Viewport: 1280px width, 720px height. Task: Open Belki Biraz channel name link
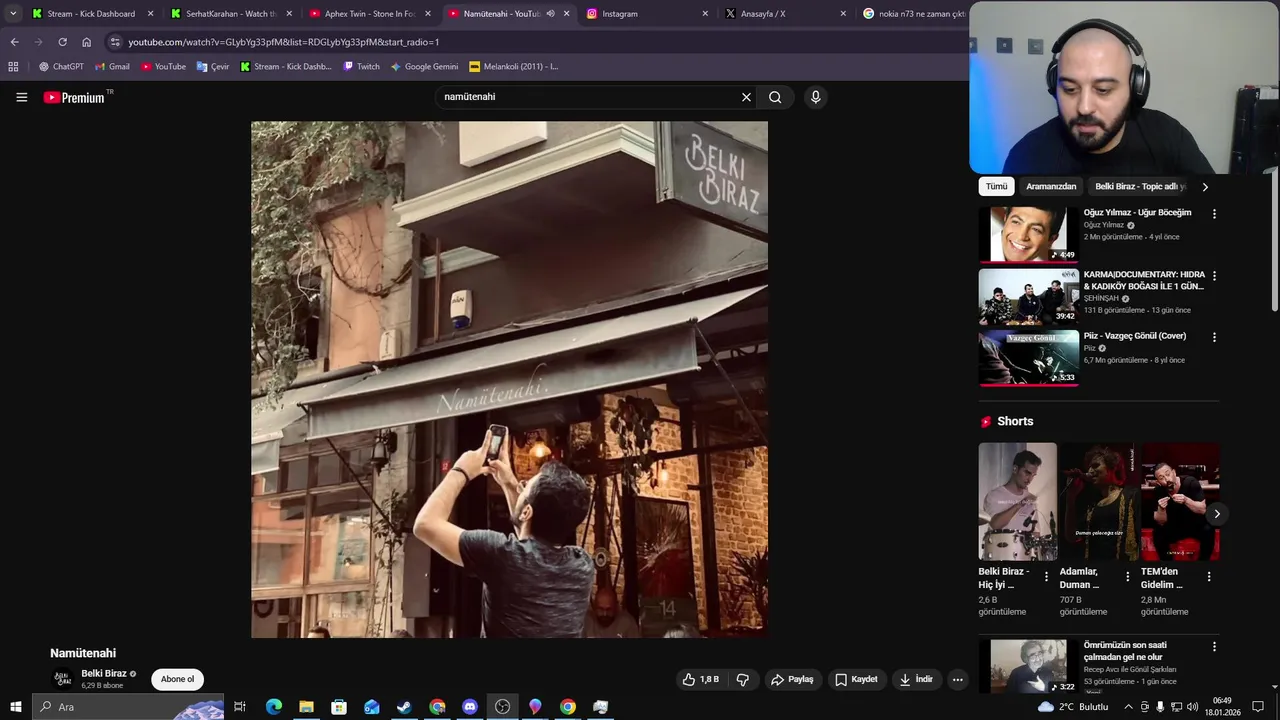click(x=104, y=674)
